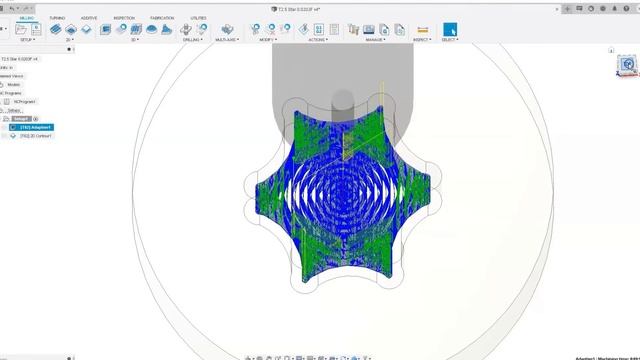Open the Machine Library icon
The image size is (640, 360).
[x=369, y=29]
